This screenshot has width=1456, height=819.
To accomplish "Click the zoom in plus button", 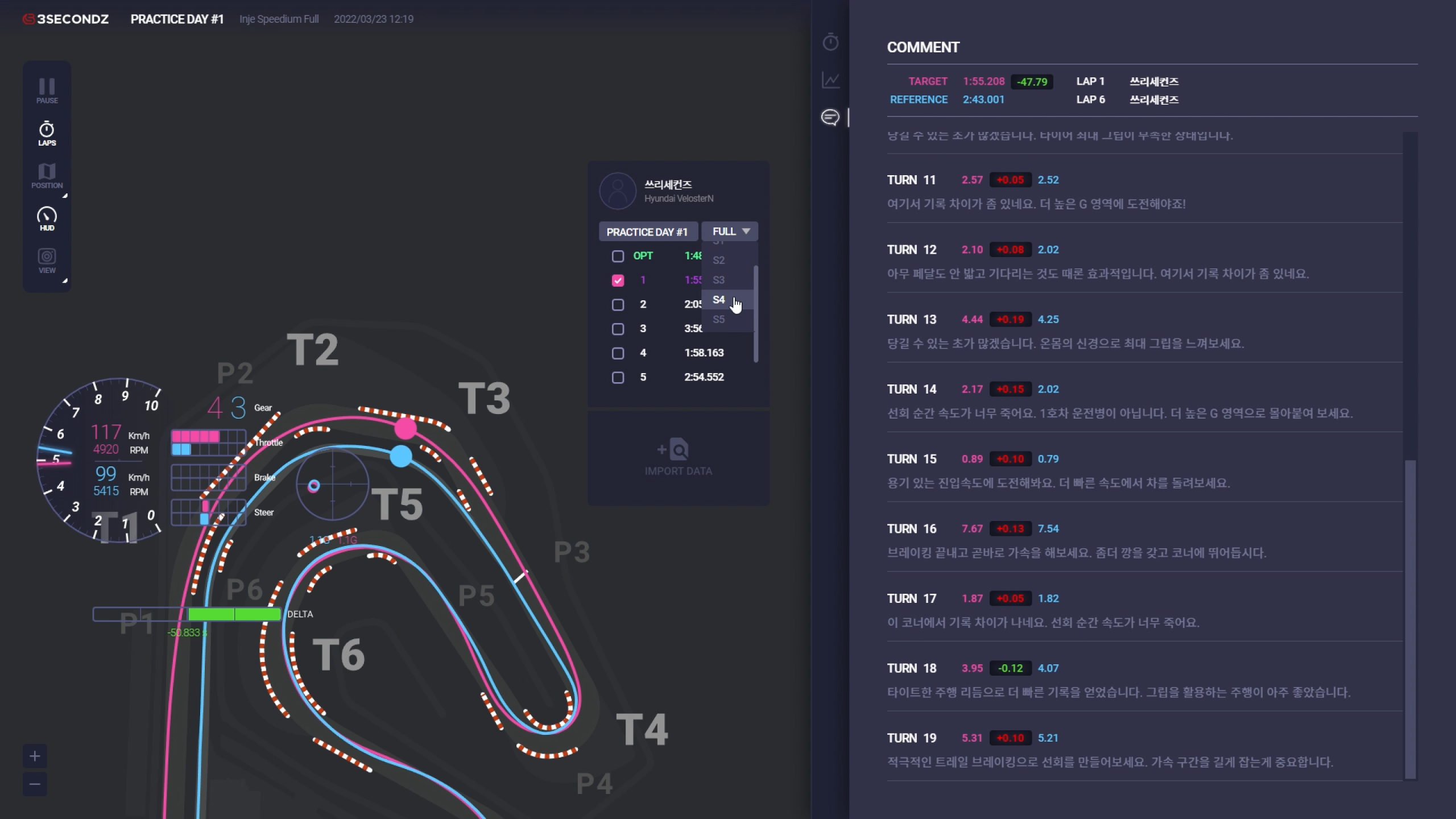I will pos(35,756).
